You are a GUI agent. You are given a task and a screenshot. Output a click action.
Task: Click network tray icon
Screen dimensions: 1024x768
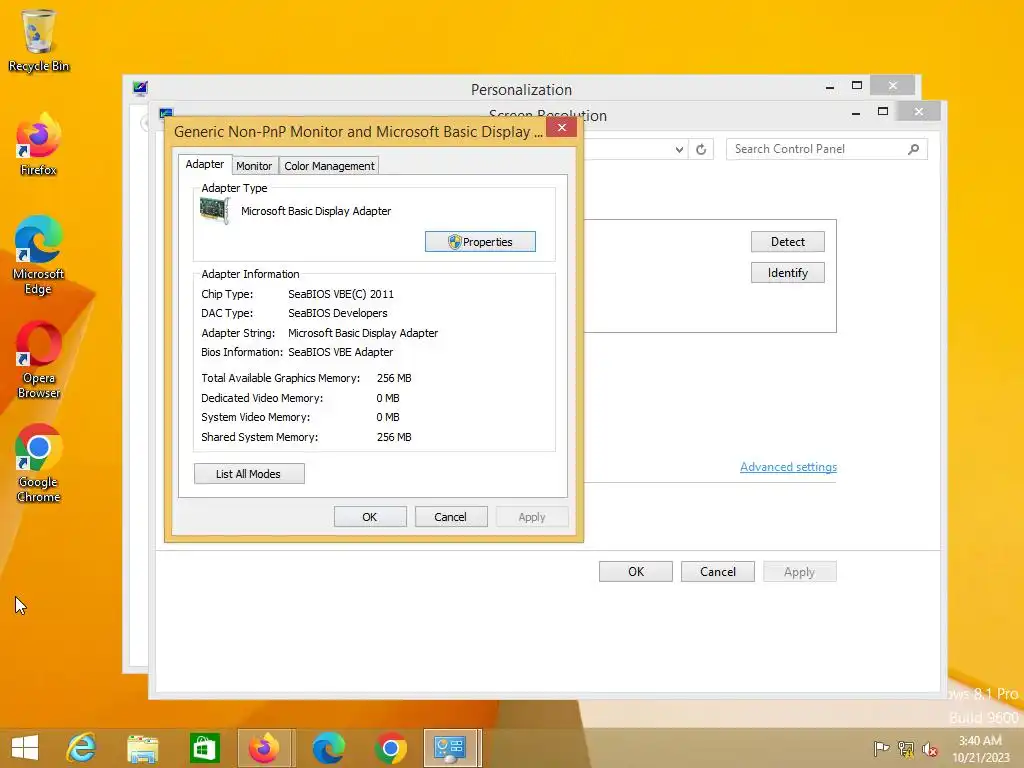906,748
